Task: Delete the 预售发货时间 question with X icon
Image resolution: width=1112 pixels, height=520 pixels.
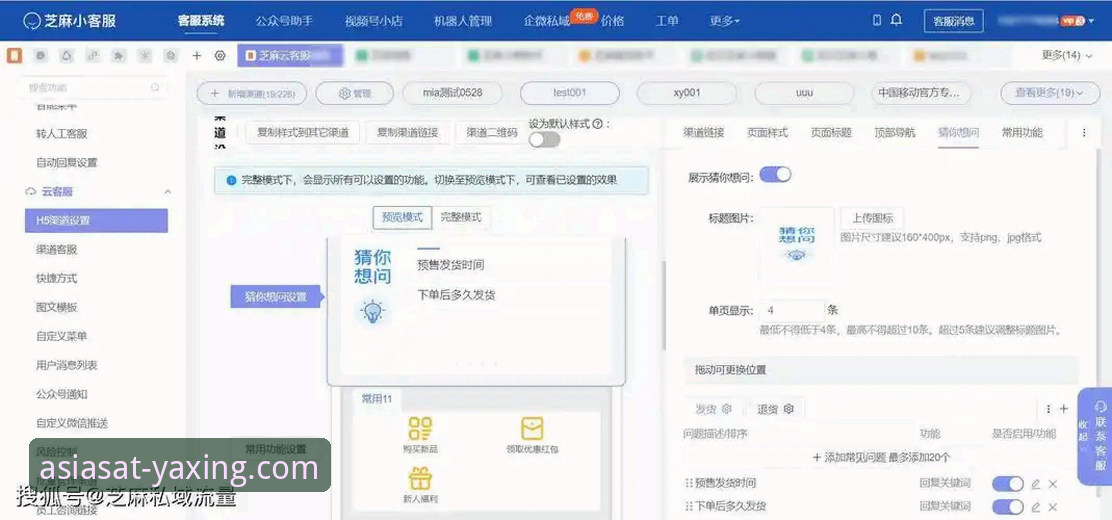Action: tap(1052, 484)
